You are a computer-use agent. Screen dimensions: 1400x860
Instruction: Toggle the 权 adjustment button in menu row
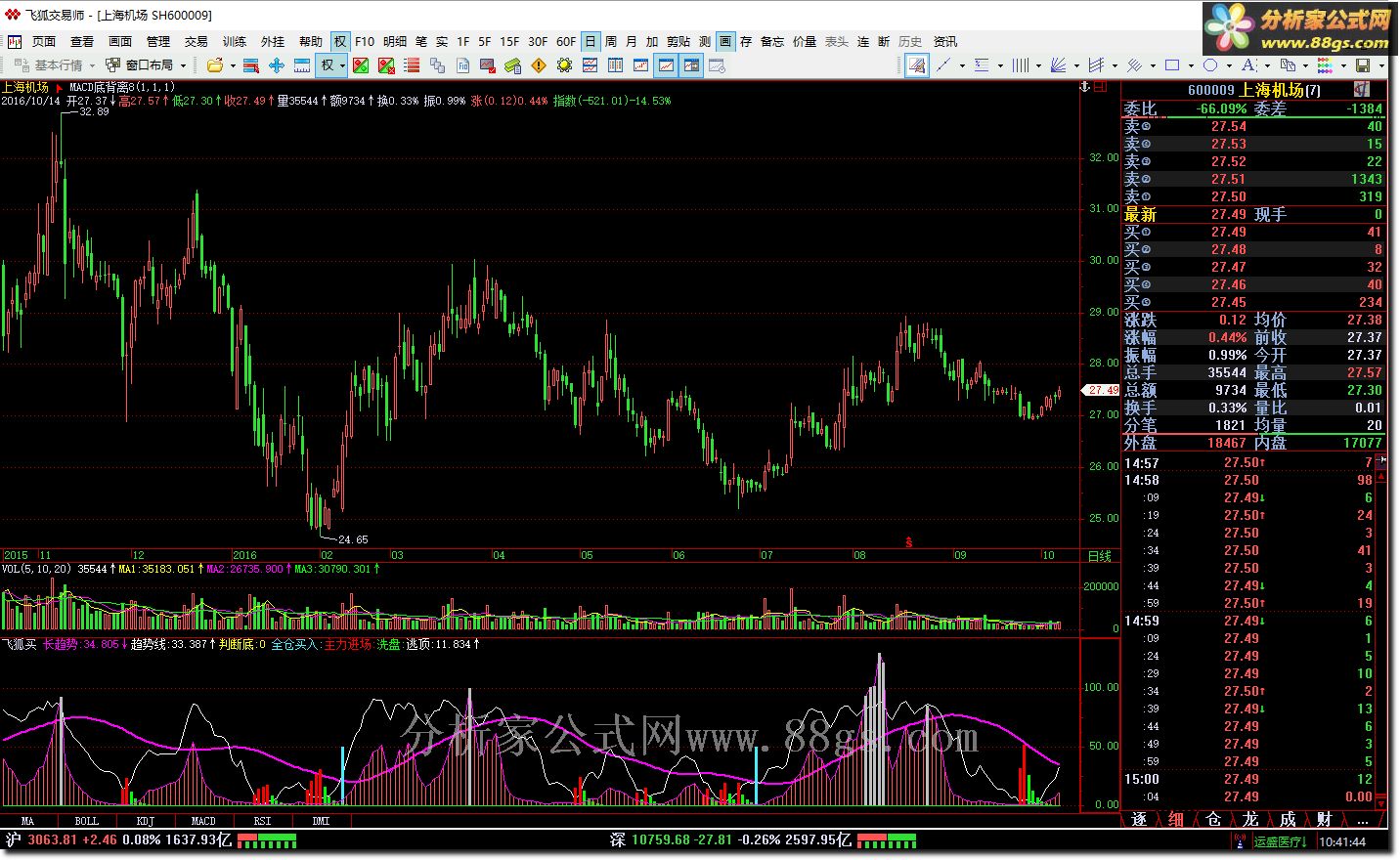[x=339, y=41]
